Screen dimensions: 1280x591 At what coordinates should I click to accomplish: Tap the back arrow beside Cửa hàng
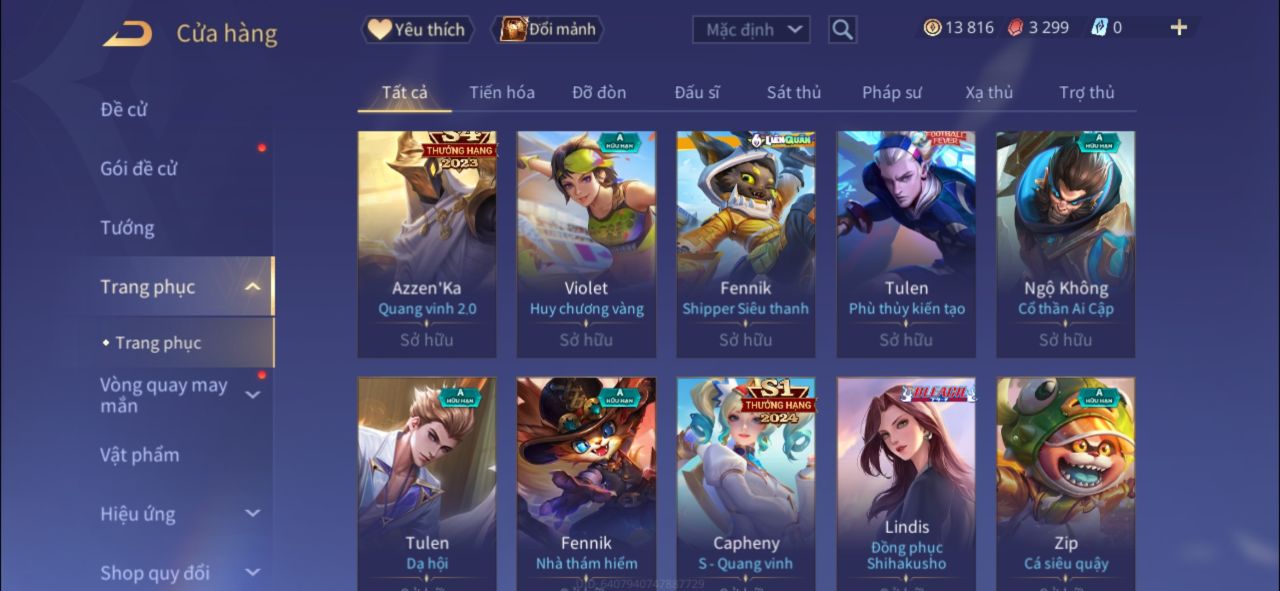127,34
